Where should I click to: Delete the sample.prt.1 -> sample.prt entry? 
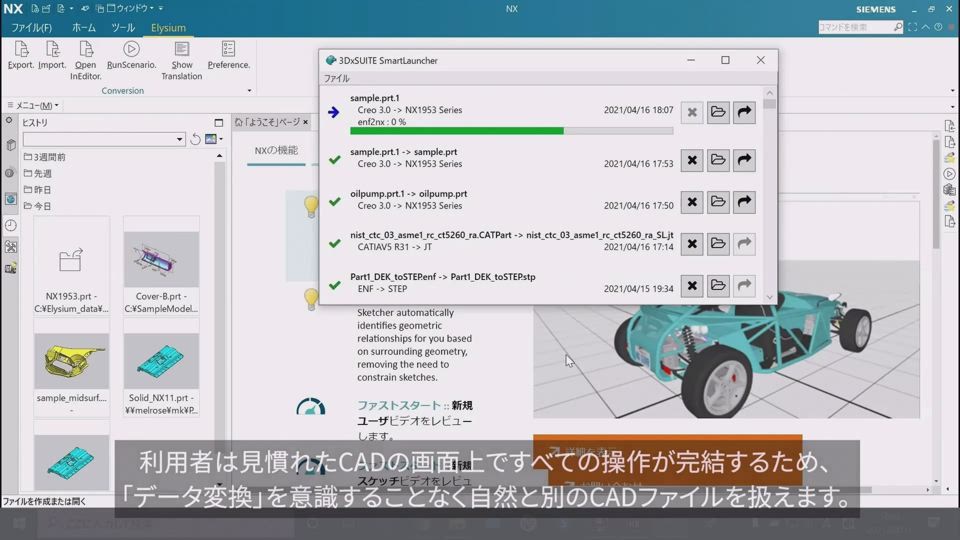pos(692,160)
